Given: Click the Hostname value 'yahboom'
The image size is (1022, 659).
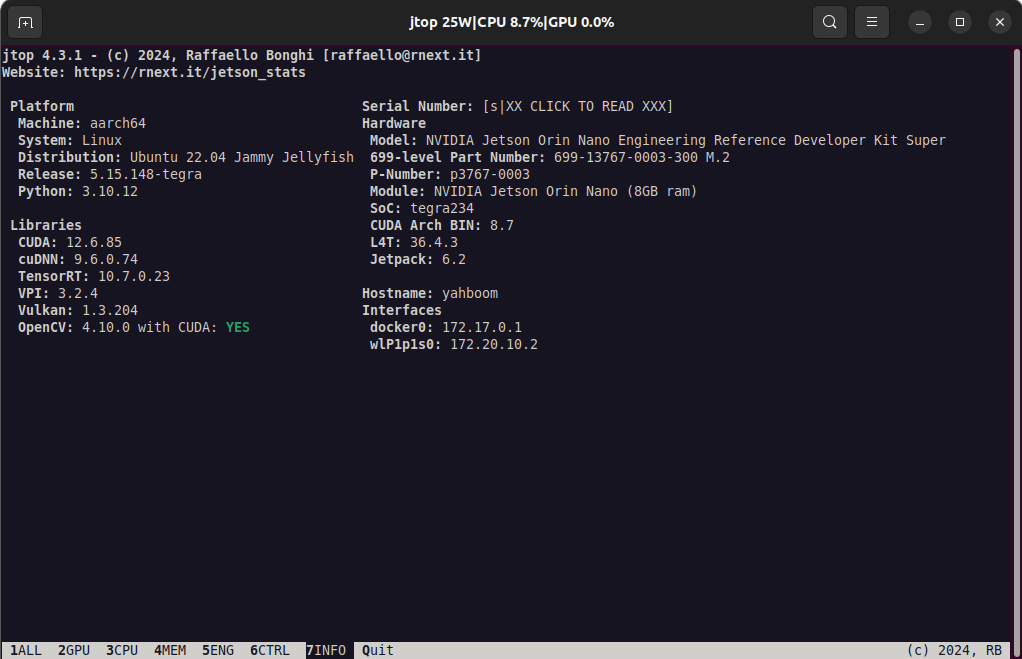Looking at the screenshot, I should (x=470, y=293).
